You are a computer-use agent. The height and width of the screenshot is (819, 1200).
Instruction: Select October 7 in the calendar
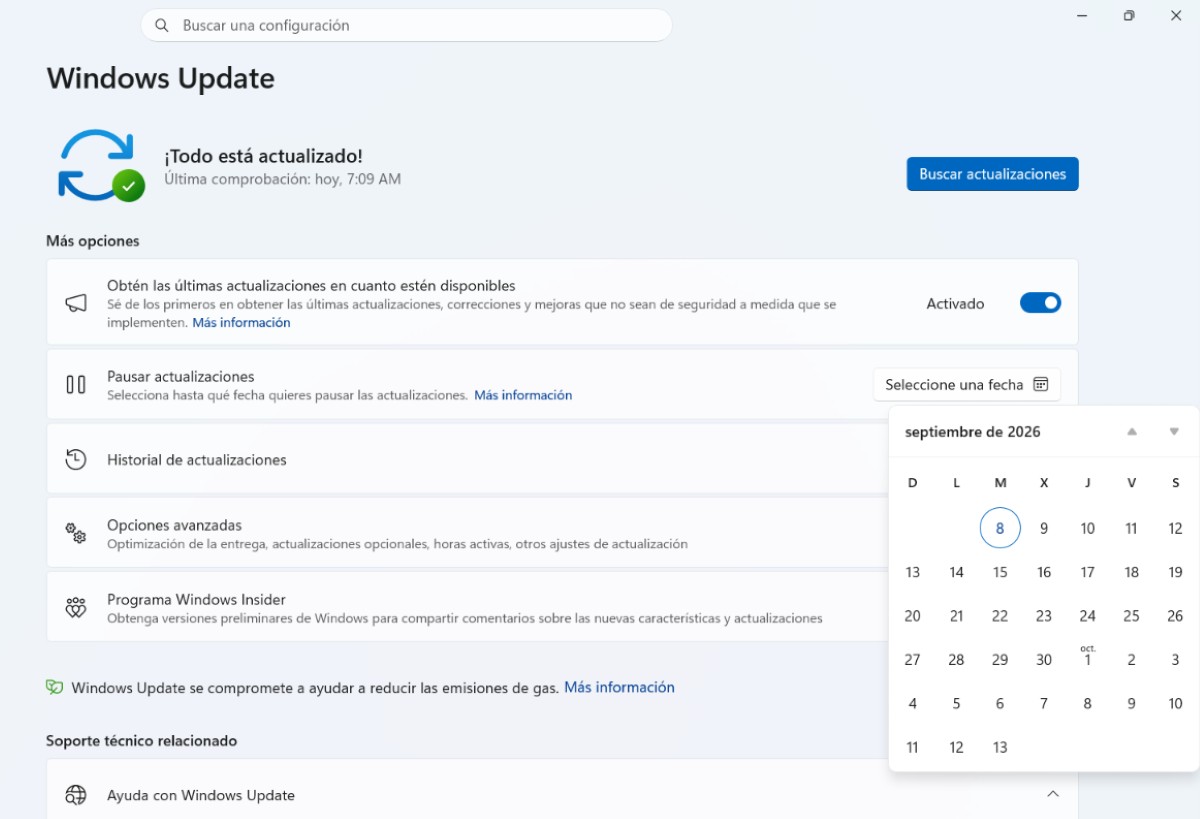pos(1044,703)
